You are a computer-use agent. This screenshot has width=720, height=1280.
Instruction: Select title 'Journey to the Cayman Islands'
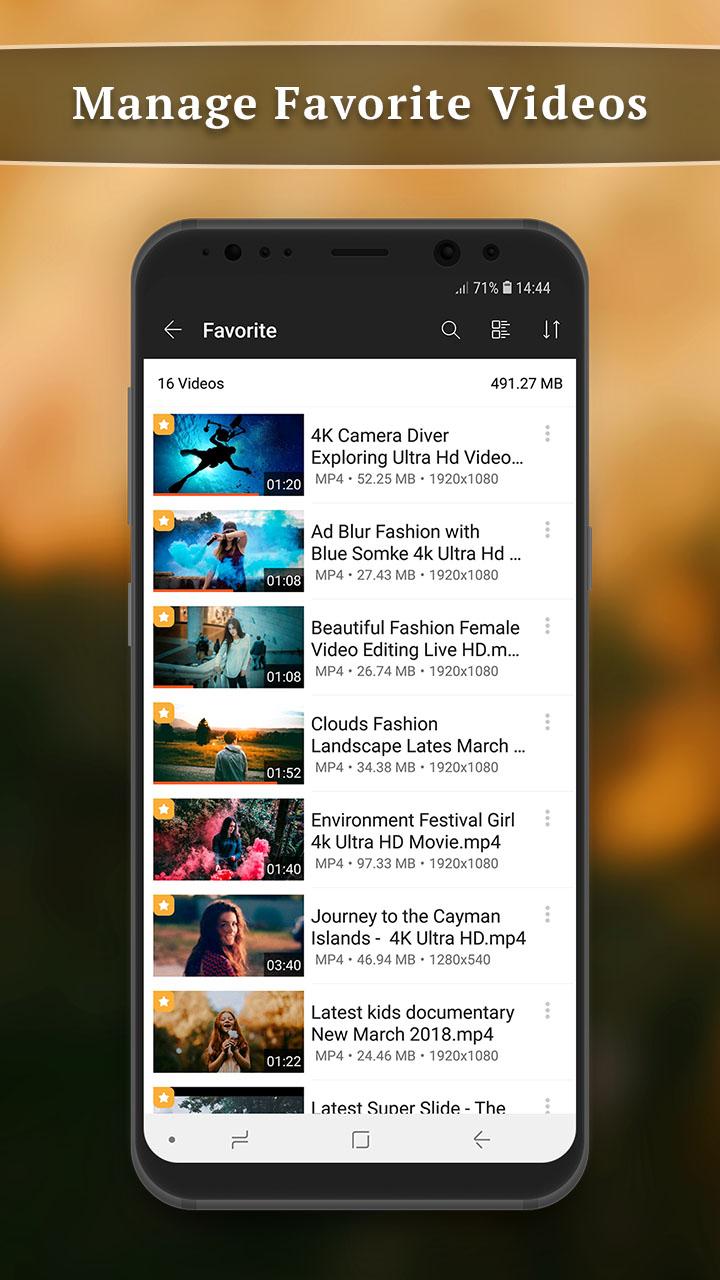(418, 926)
